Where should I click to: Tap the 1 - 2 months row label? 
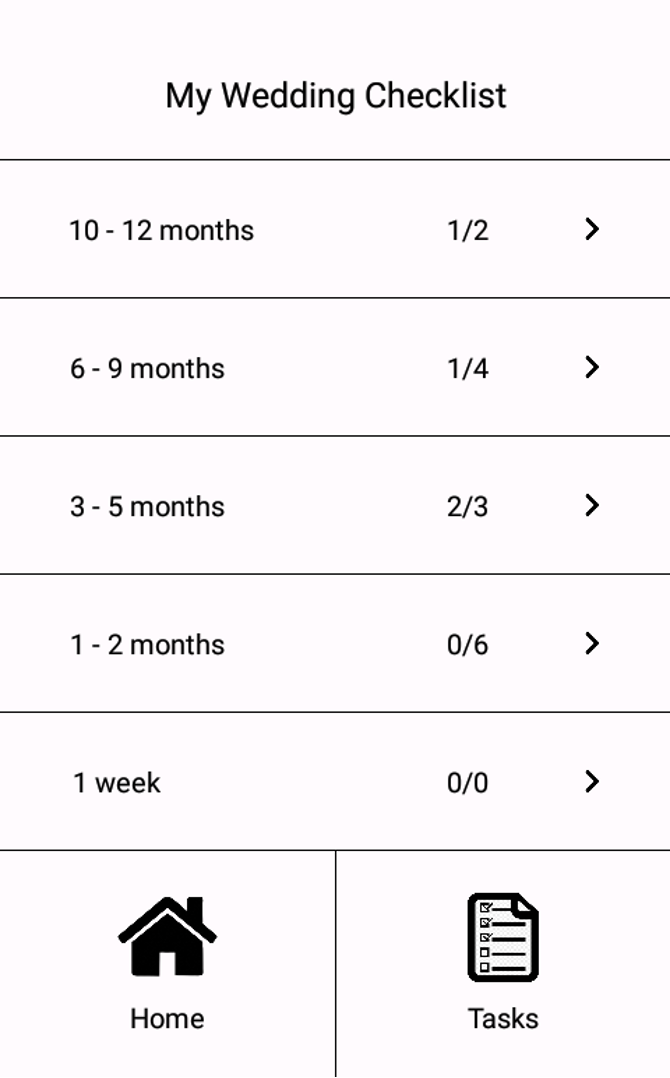[147, 644]
